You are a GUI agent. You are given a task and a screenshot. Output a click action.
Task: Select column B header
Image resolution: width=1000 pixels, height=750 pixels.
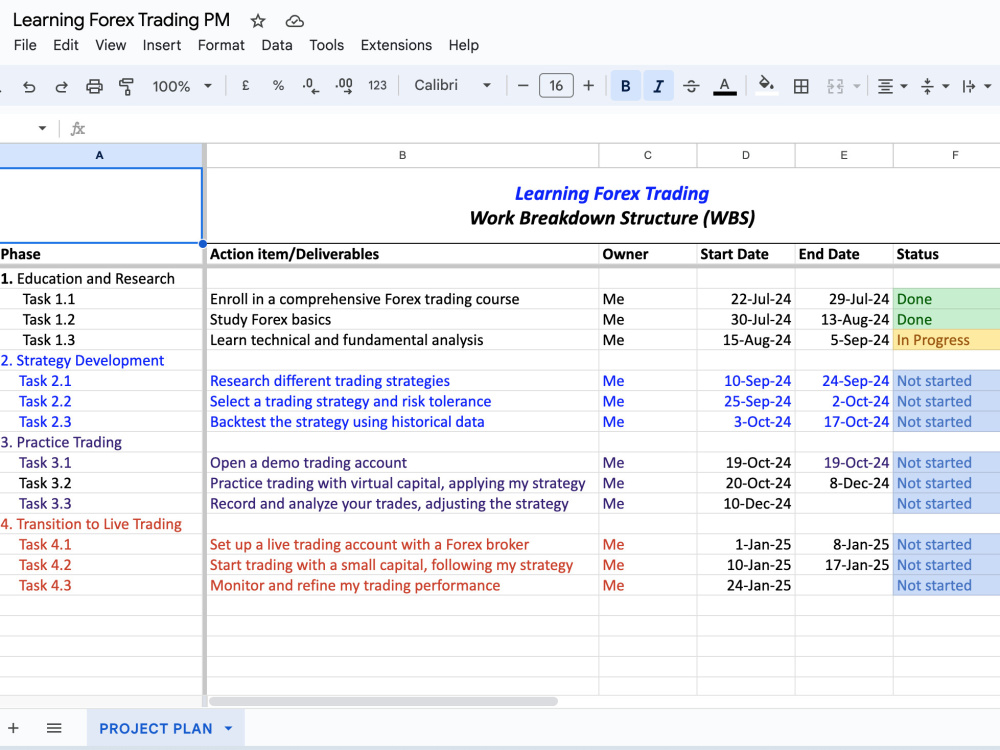(x=402, y=155)
